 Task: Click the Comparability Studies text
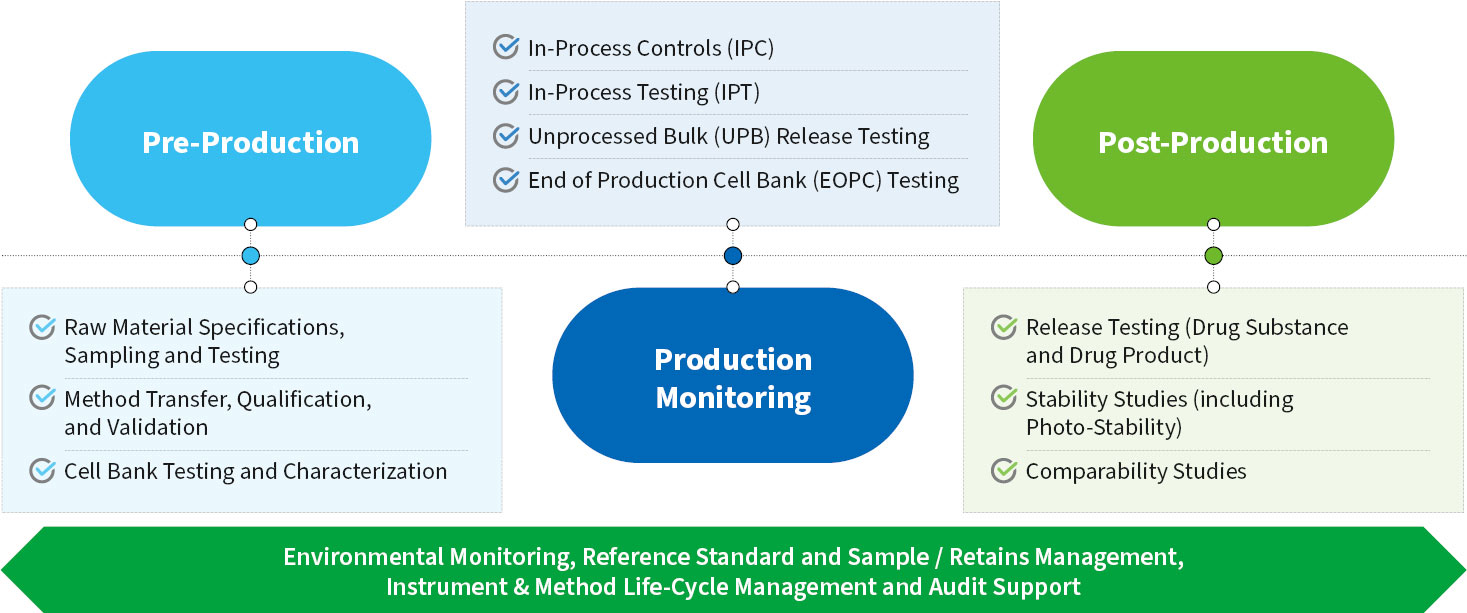(x=1136, y=471)
